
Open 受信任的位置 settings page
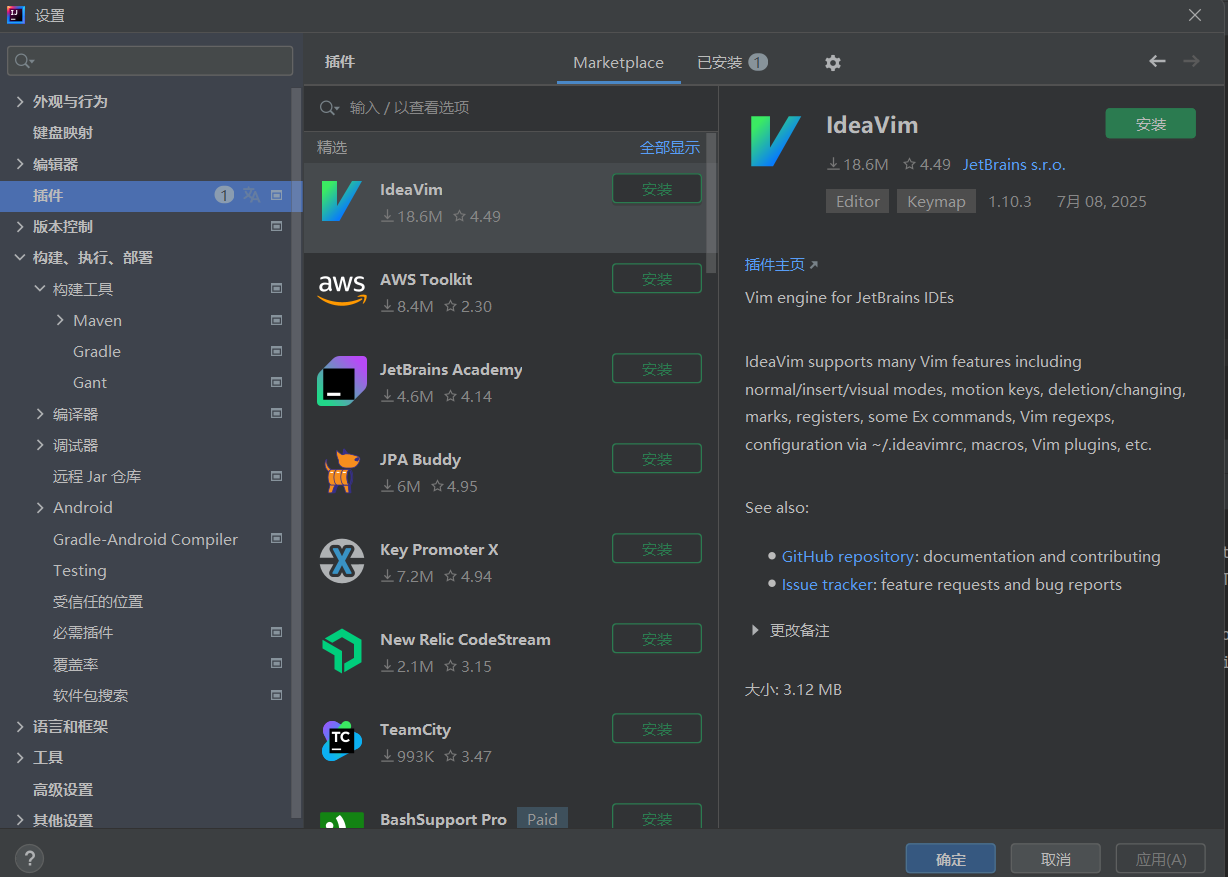coord(98,601)
